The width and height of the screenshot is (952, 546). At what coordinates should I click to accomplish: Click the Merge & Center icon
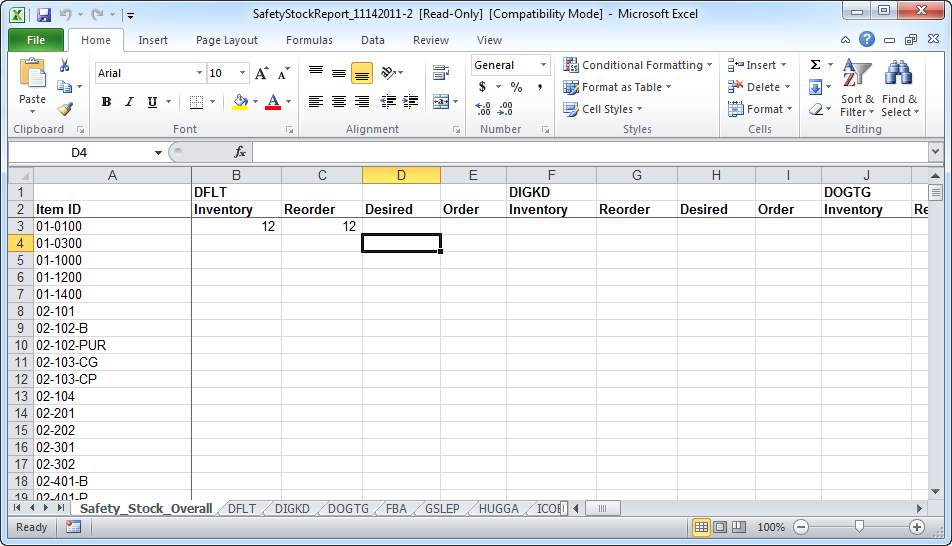click(441, 102)
